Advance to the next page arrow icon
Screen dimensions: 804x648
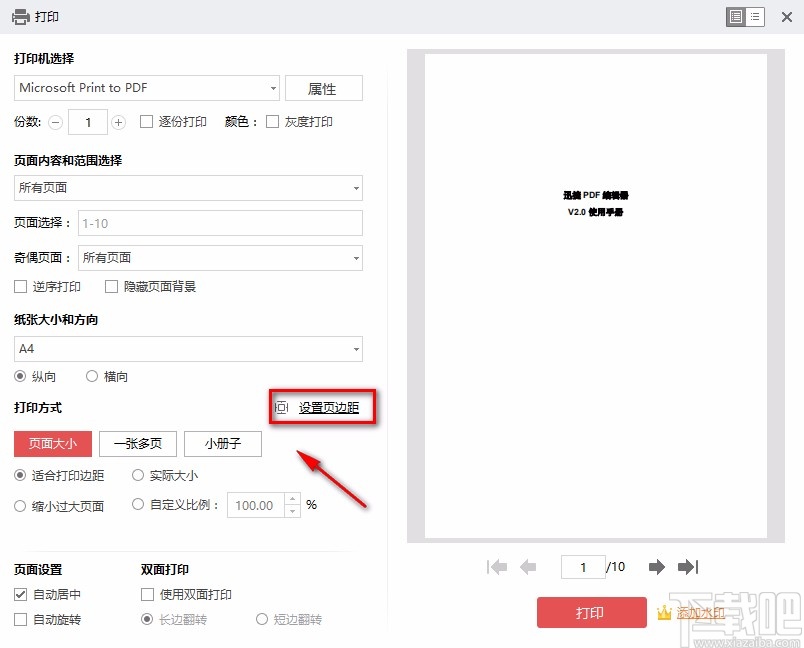[x=656, y=567]
